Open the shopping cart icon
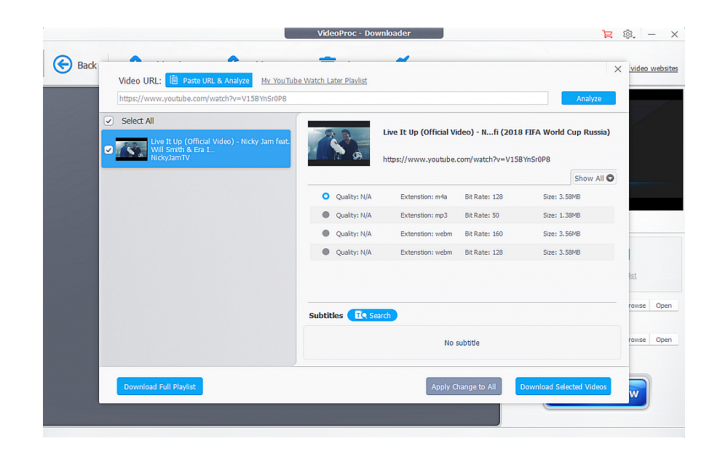The image size is (728, 465). click(x=607, y=34)
